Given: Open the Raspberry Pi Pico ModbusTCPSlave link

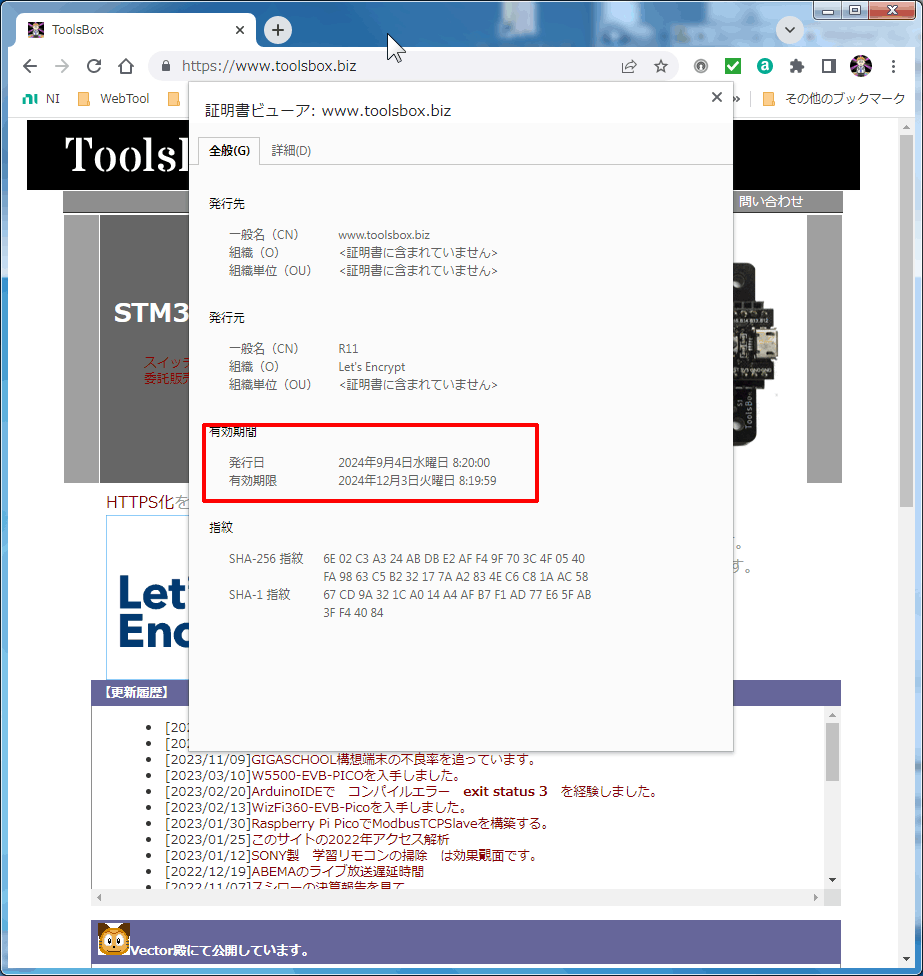Looking at the screenshot, I should (x=401, y=824).
